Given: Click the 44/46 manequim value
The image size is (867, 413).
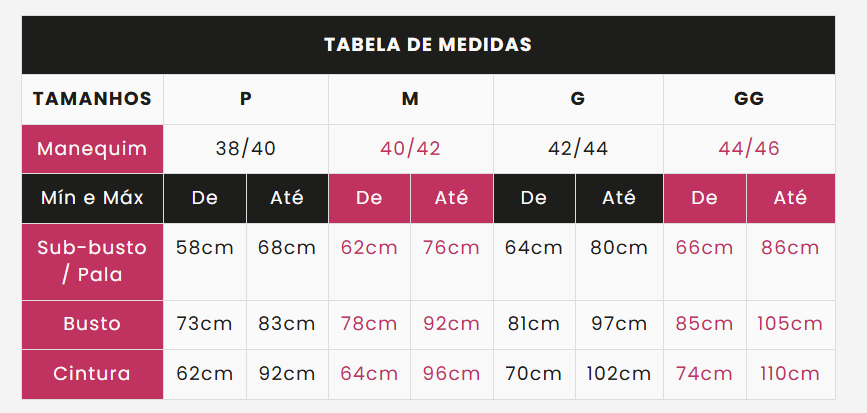Looking at the screenshot, I should (x=749, y=149).
